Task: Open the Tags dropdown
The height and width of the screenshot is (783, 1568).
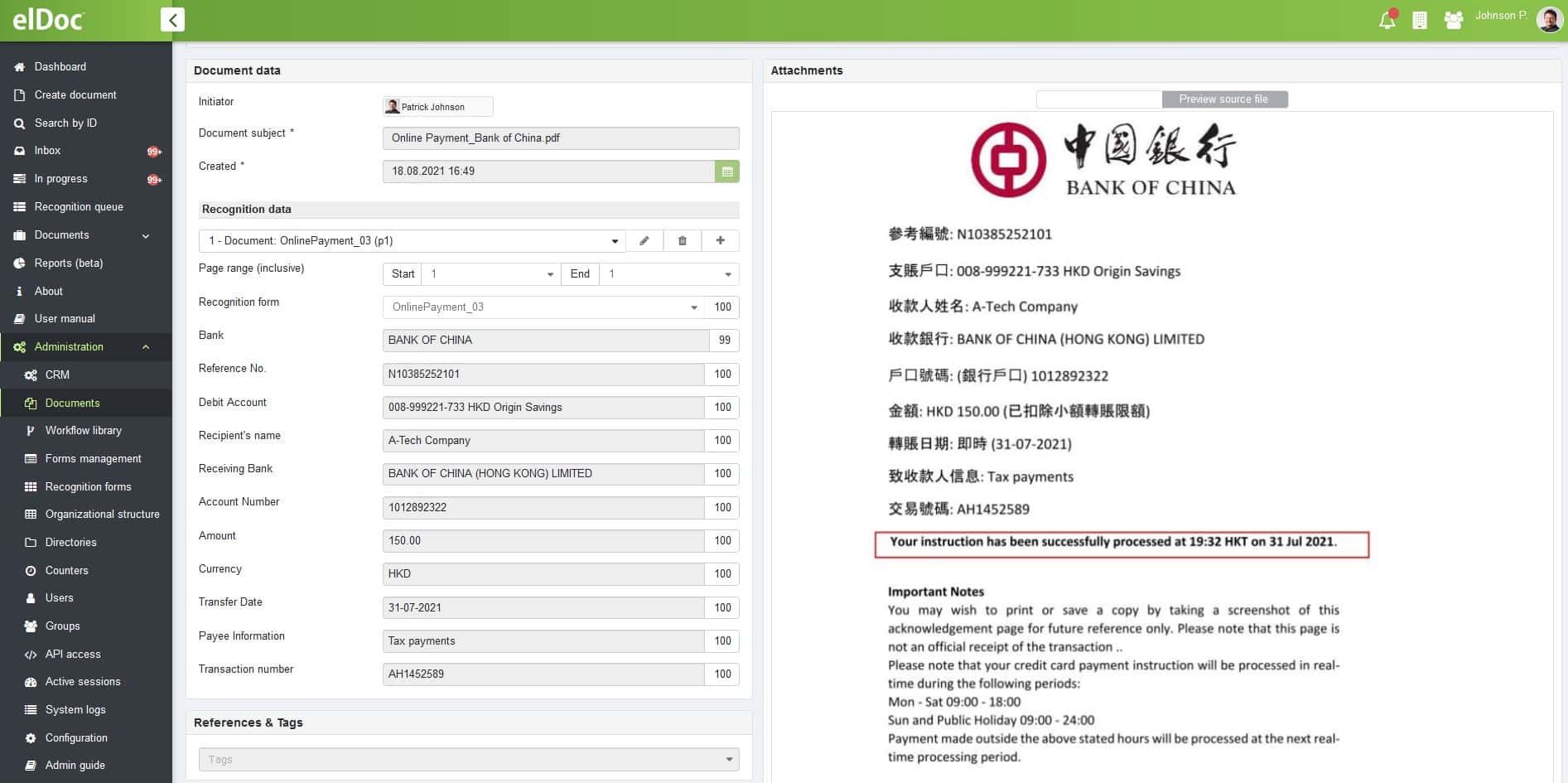Action: click(x=729, y=760)
